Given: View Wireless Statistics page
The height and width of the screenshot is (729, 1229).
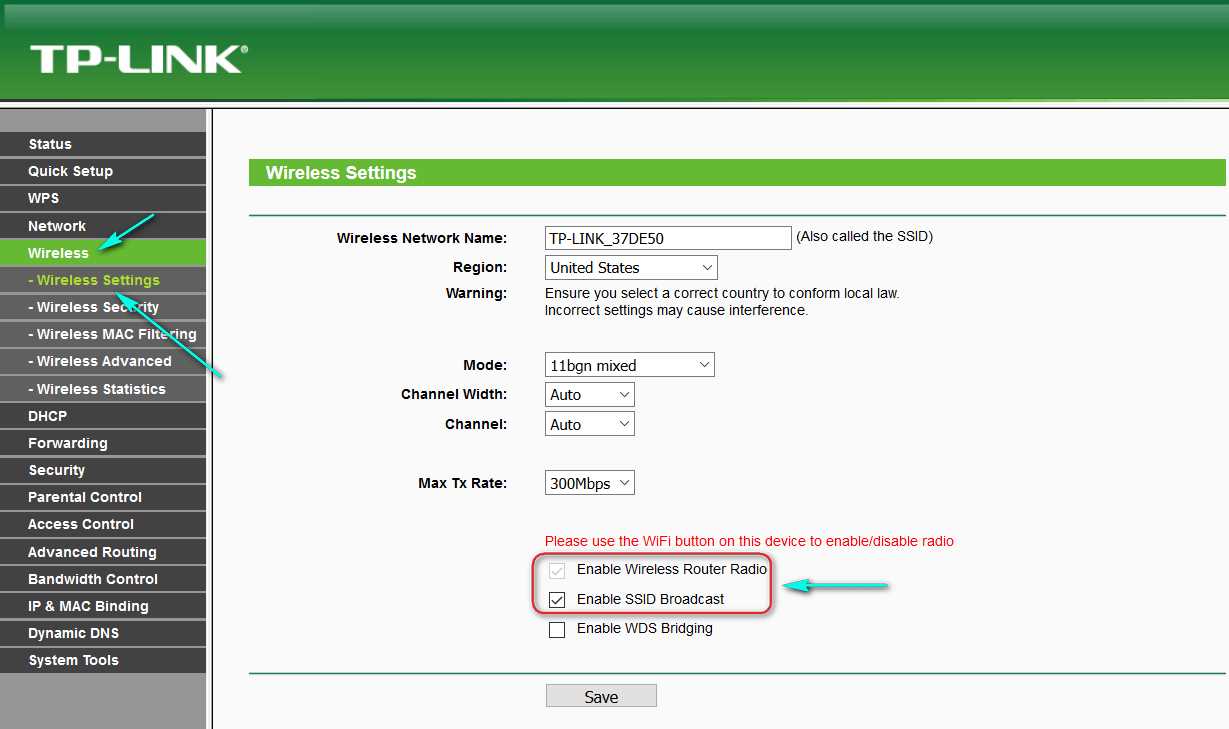Looking at the screenshot, I should [x=103, y=389].
